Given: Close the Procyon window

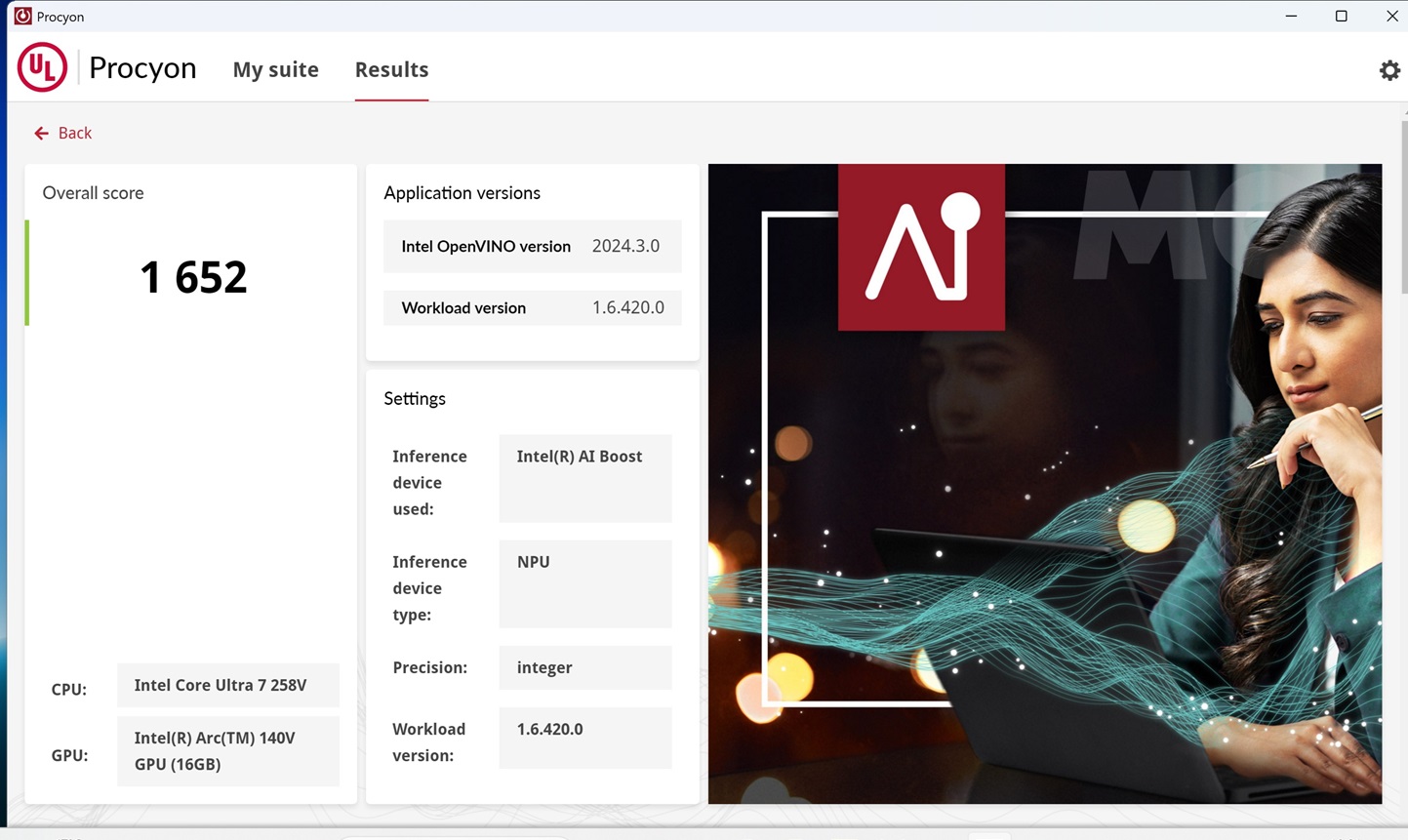Looking at the screenshot, I should pos(1391,17).
